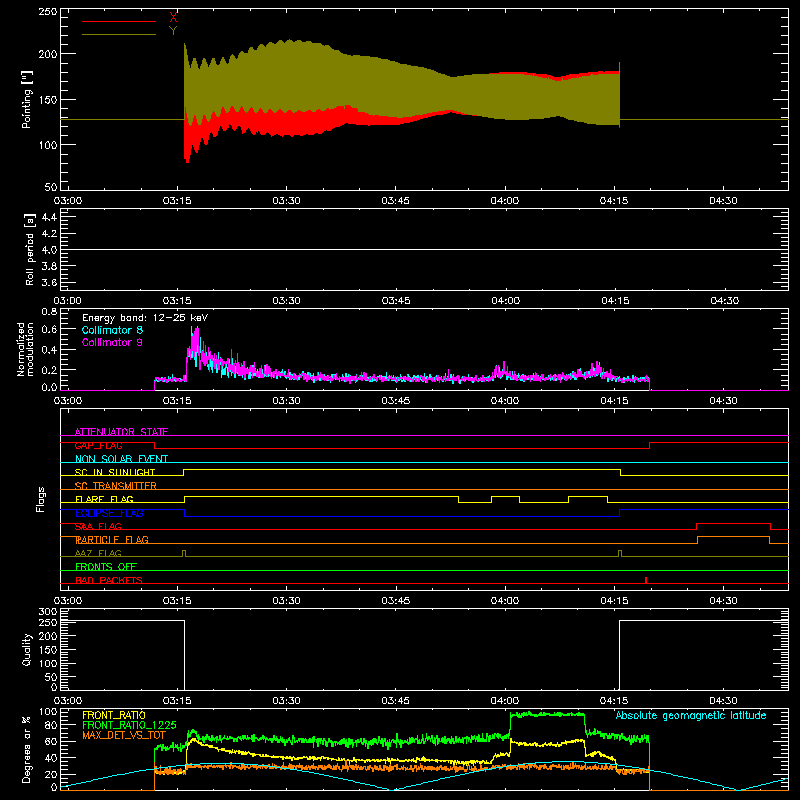
Task: Click the "Absolute geomagnetic latitude" legend label
Action: (691, 716)
